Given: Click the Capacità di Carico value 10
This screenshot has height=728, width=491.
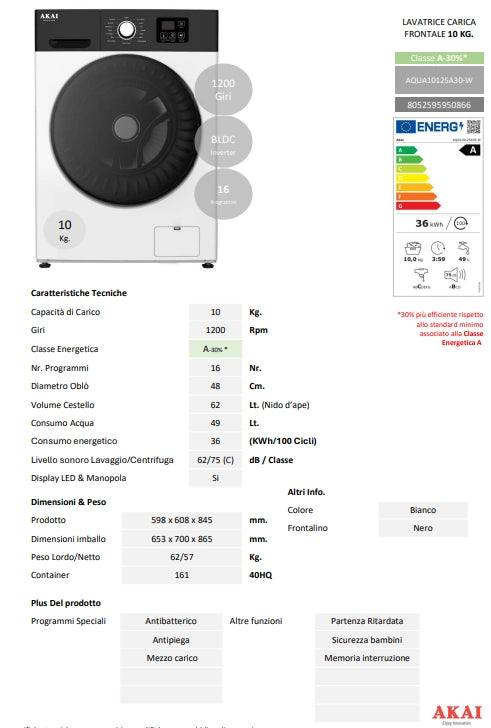Looking at the screenshot, I should (215, 312).
